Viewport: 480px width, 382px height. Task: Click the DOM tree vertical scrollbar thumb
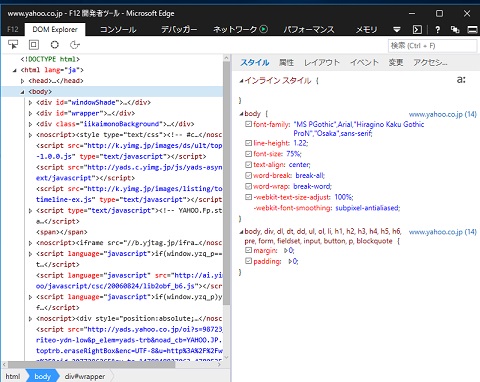[x=226, y=183]
